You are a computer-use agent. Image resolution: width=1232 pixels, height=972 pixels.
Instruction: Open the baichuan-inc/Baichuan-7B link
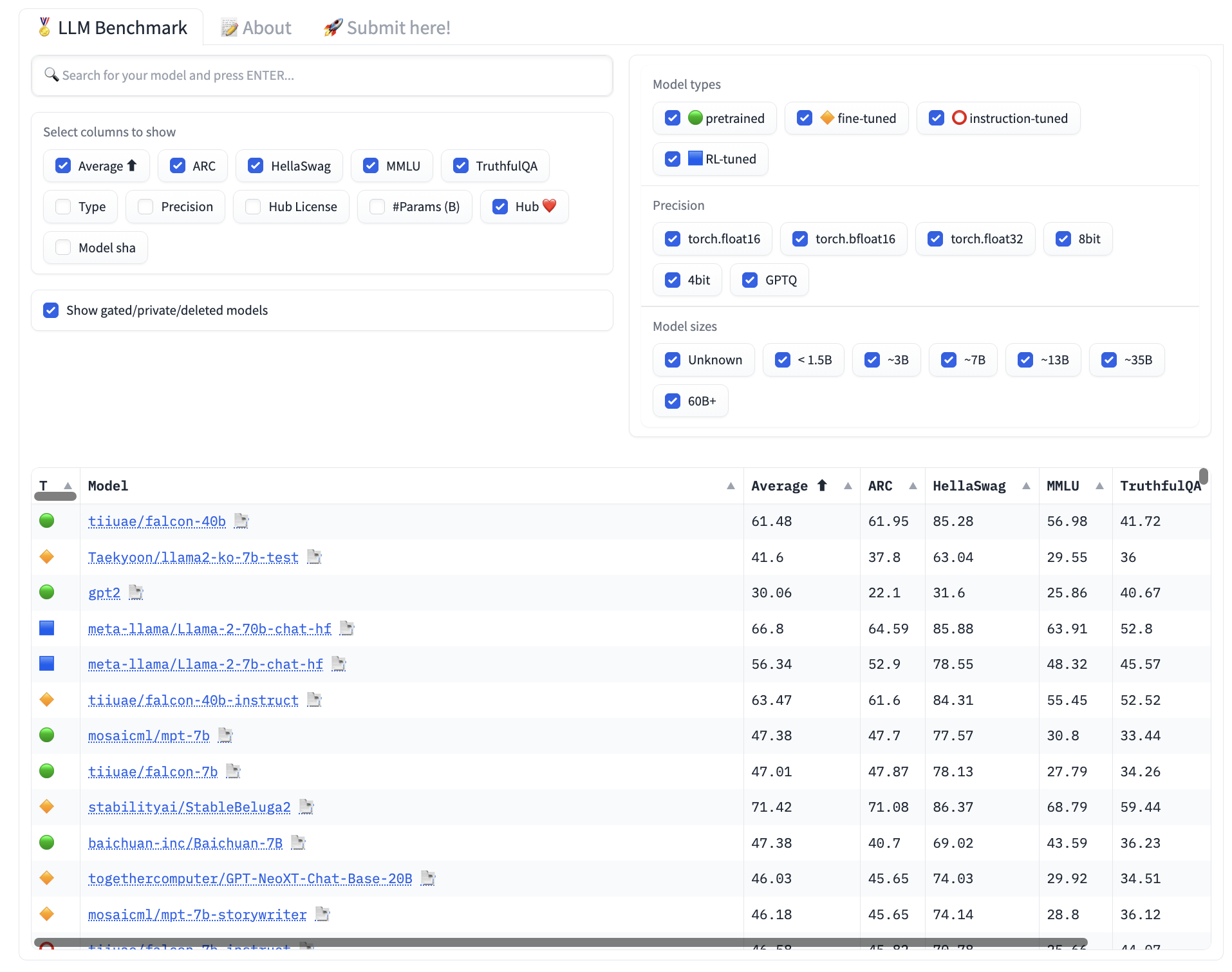click(x=185, y=843)
